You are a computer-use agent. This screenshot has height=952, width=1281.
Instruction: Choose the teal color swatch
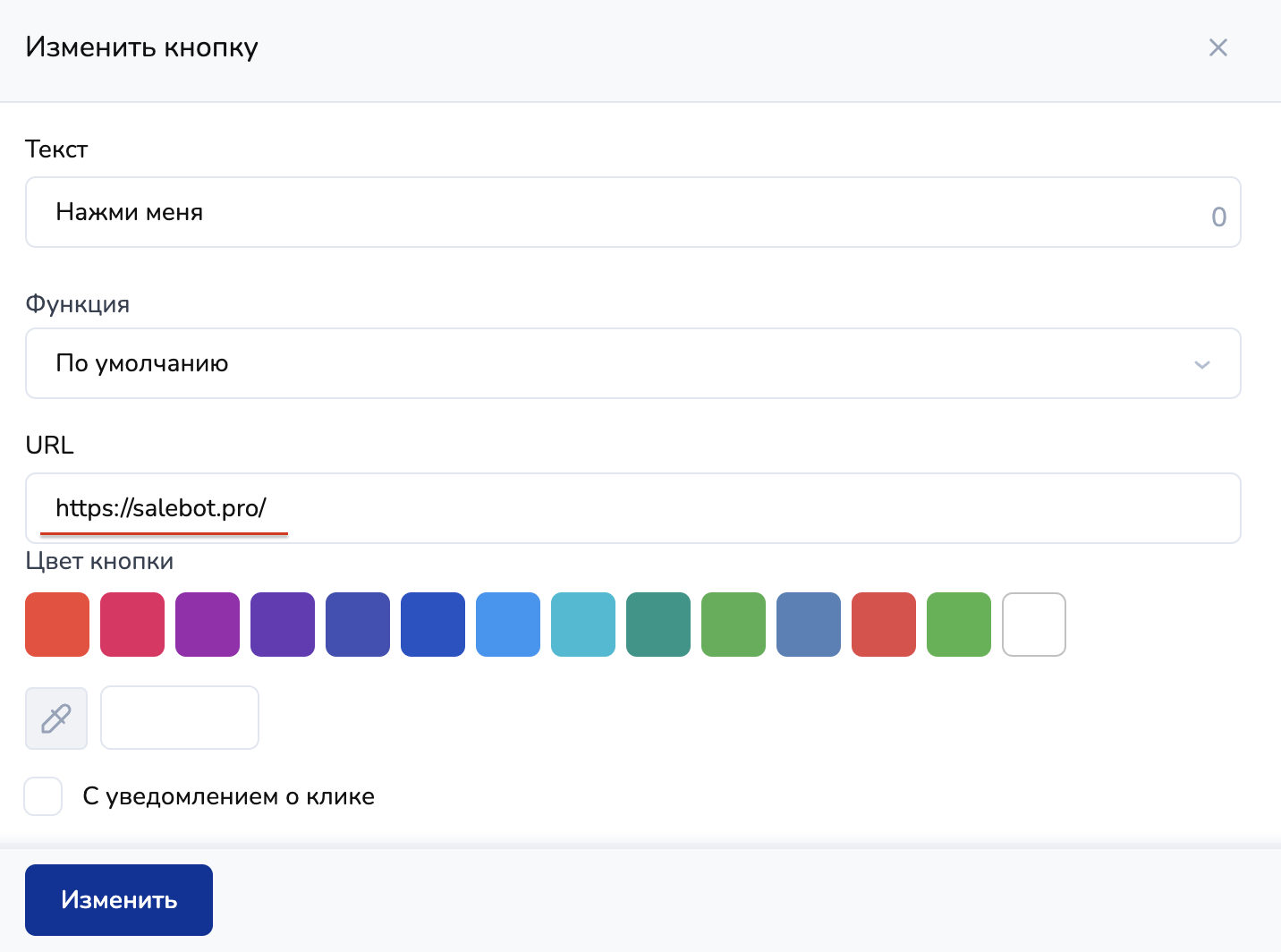click(x=658, y=625)
